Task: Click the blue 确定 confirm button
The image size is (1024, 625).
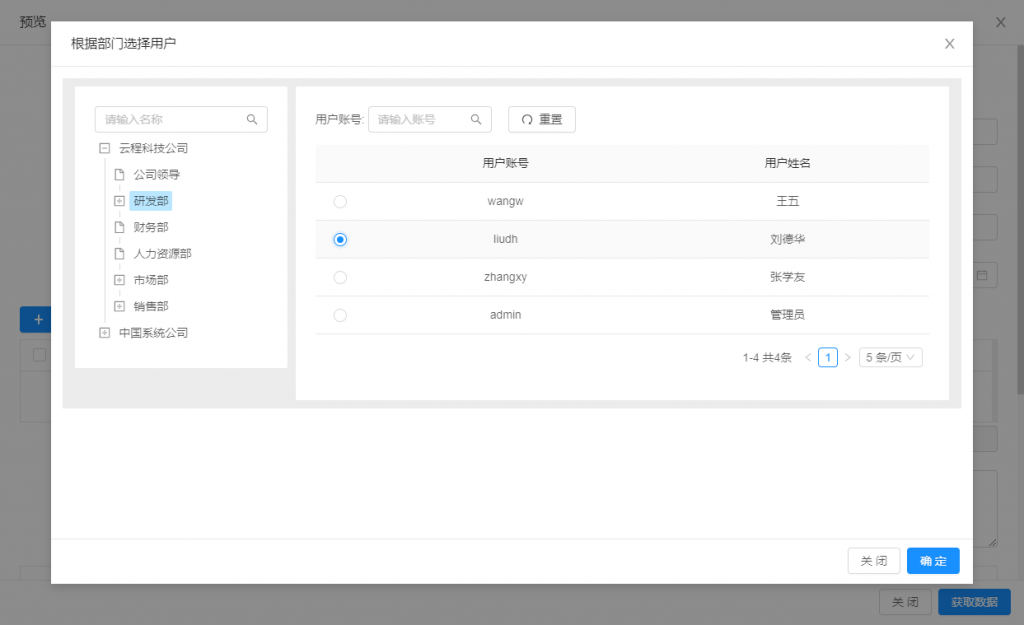Action: tap(932, 561)
